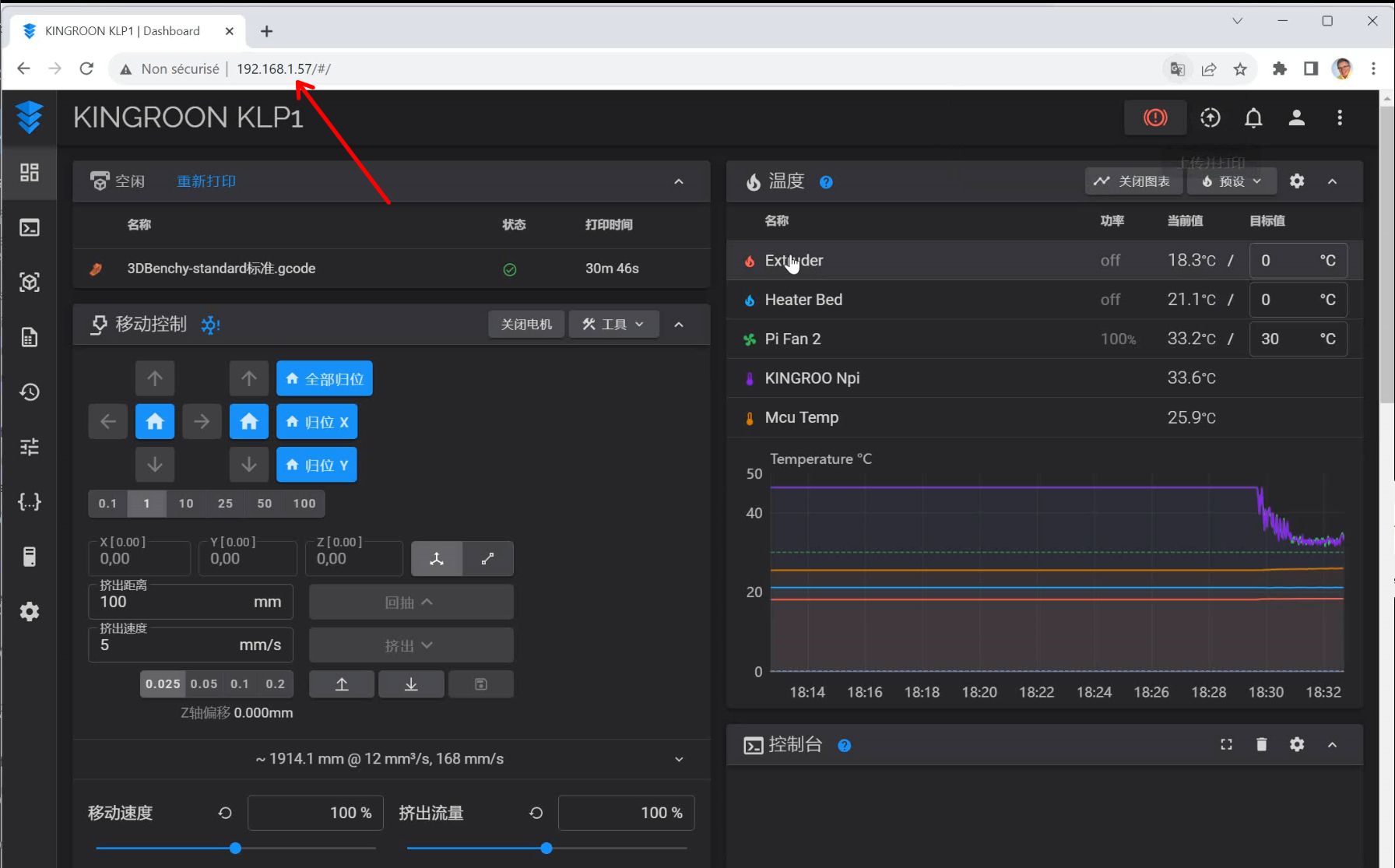Raise Z offset with up arrow
This screenshot has height=868, width=1395.
pyautogui.click(x=342, y=684)
